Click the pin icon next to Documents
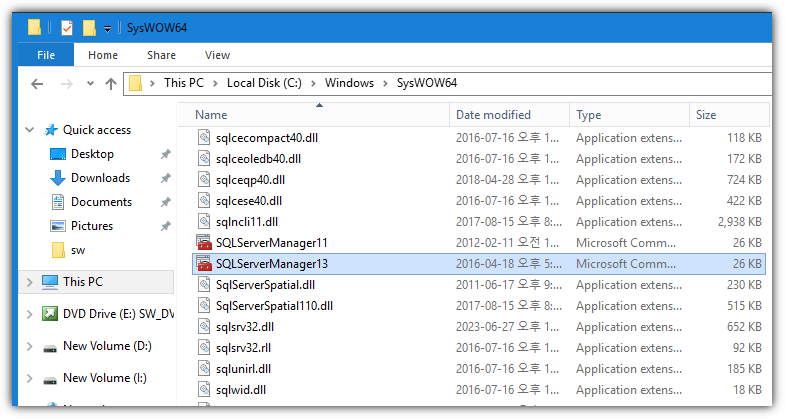This screenshot has width=785, height=419. pos(165,202)
